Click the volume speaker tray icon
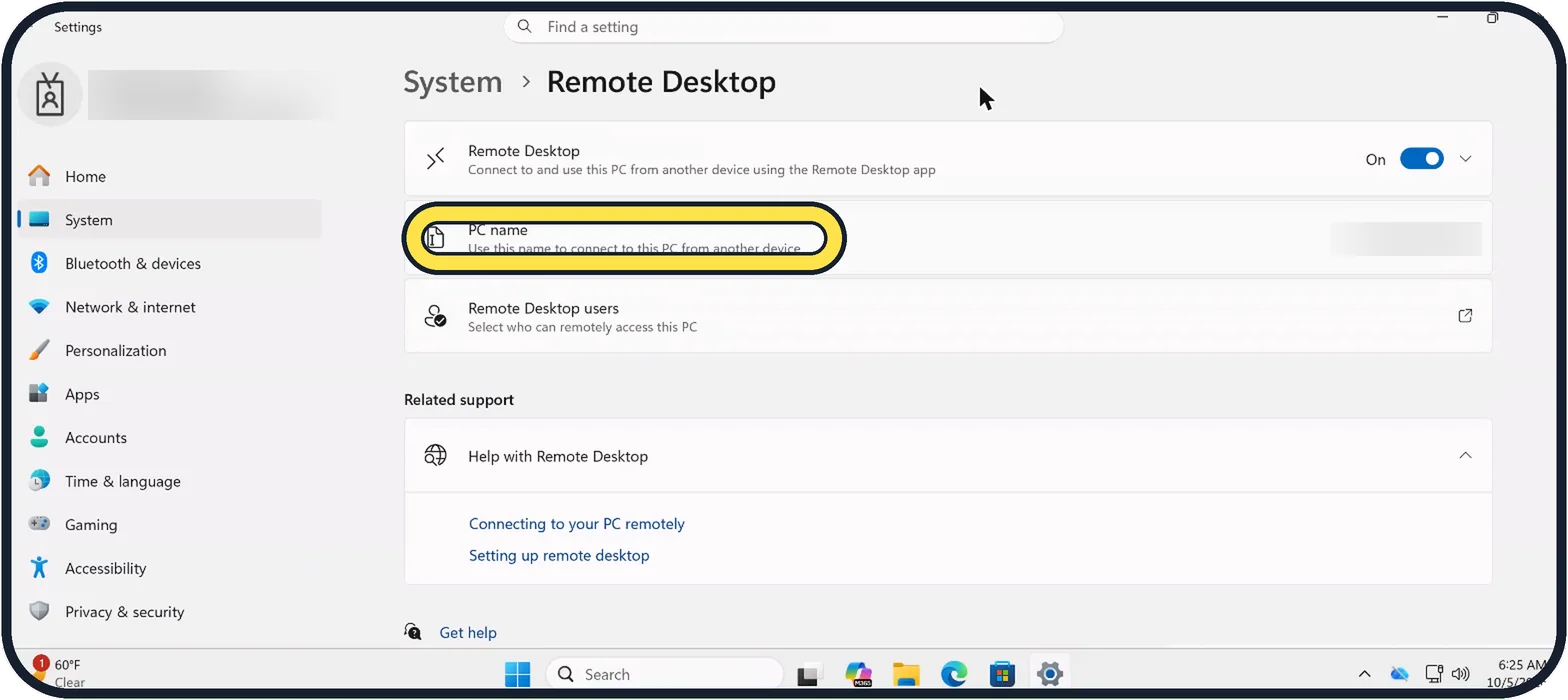The height and width of the screenshot is (700, 1568). (1461, 674)
